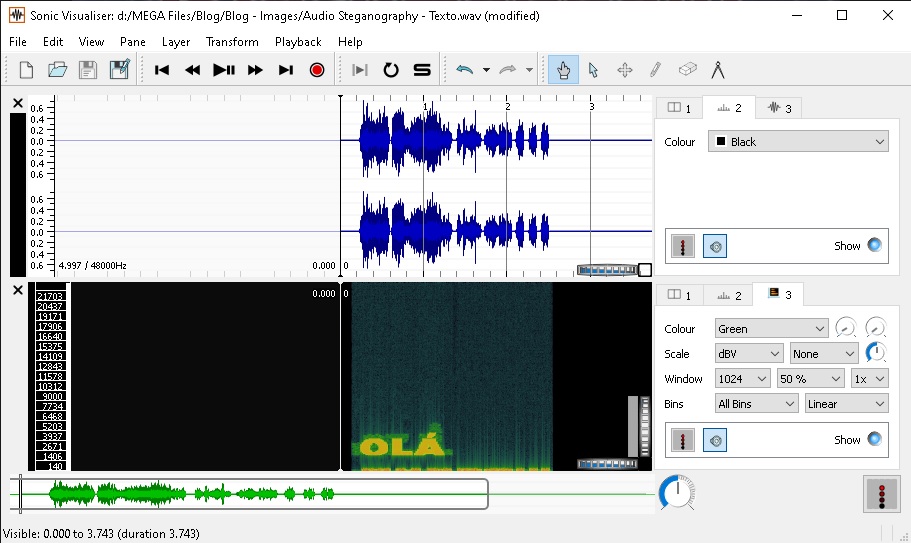Open the Transform menu
The height and width of the screenshot is (543, 911).
point(232,42)
